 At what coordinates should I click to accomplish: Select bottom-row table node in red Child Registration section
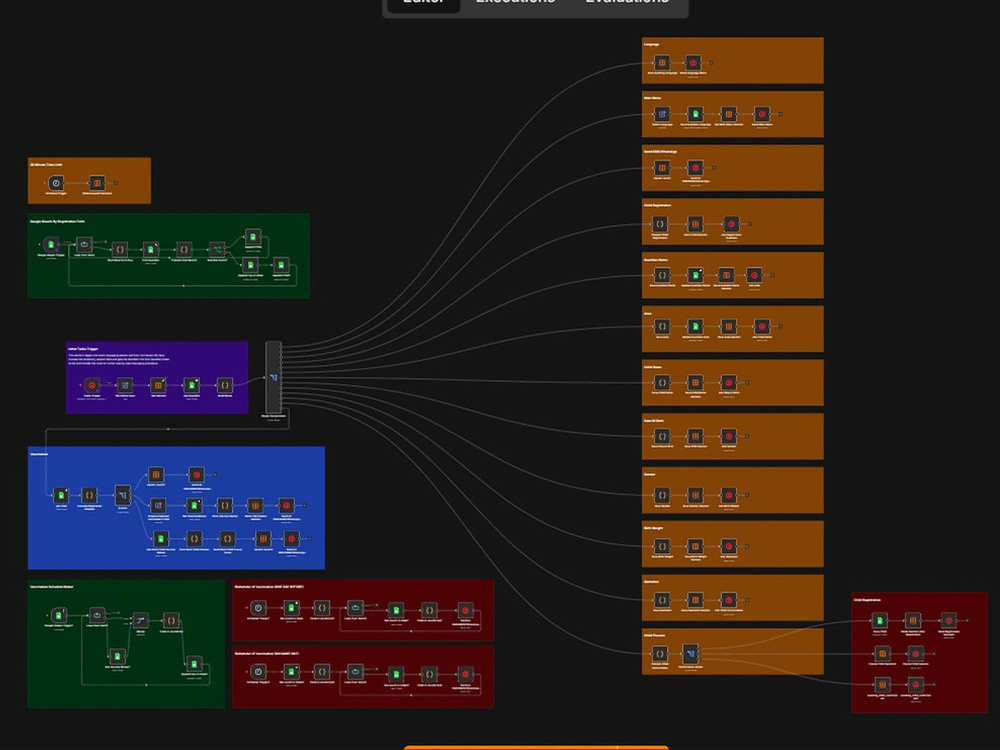point(882,685)
